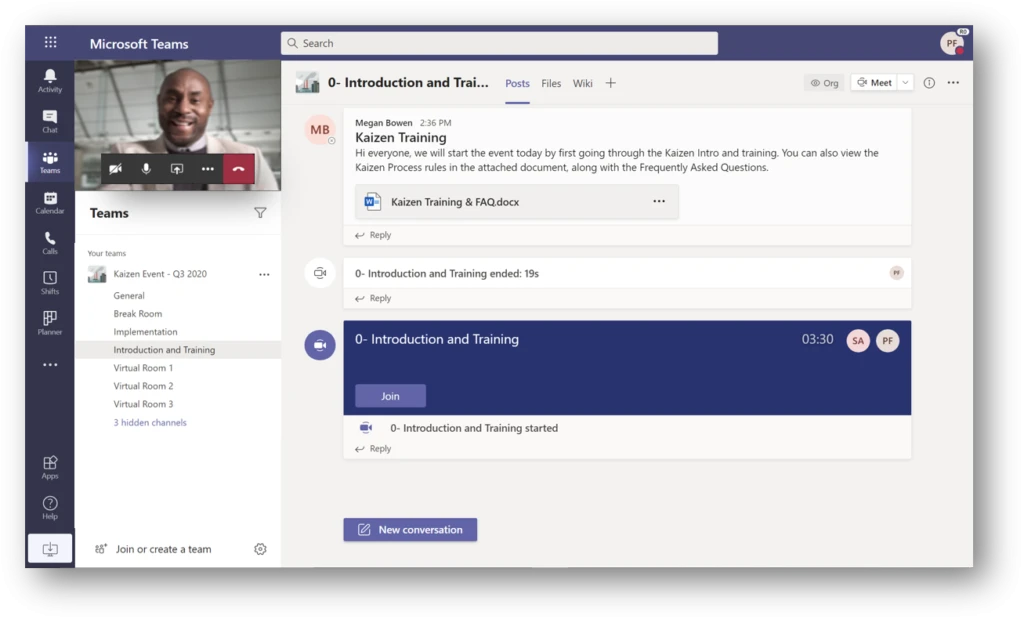Open the Wiki tab
1024x619 pixels.
coord(583,83)
